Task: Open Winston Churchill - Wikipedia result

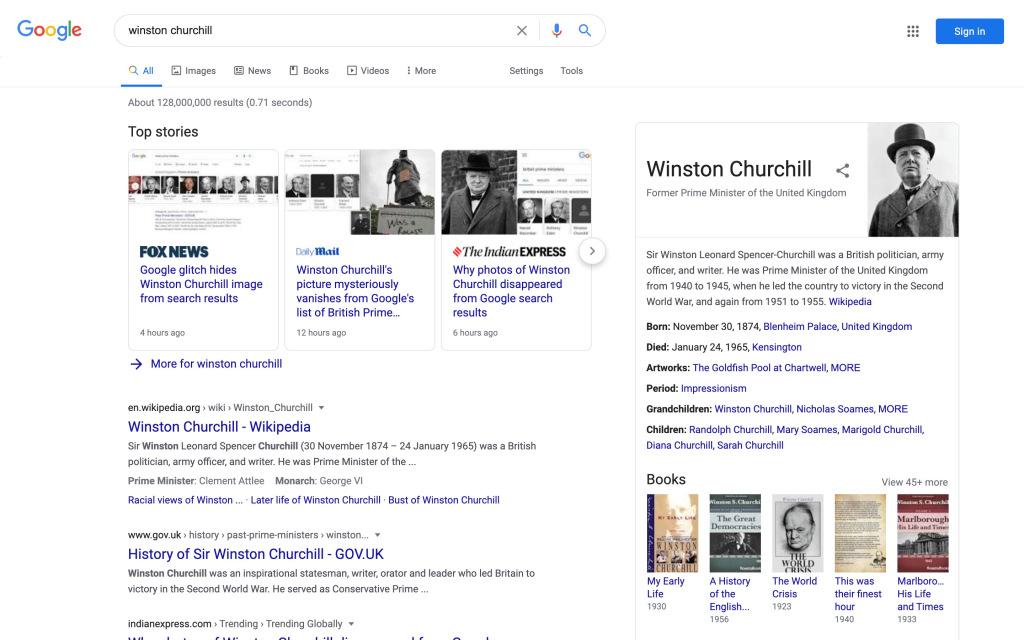Action: [219, 426]
